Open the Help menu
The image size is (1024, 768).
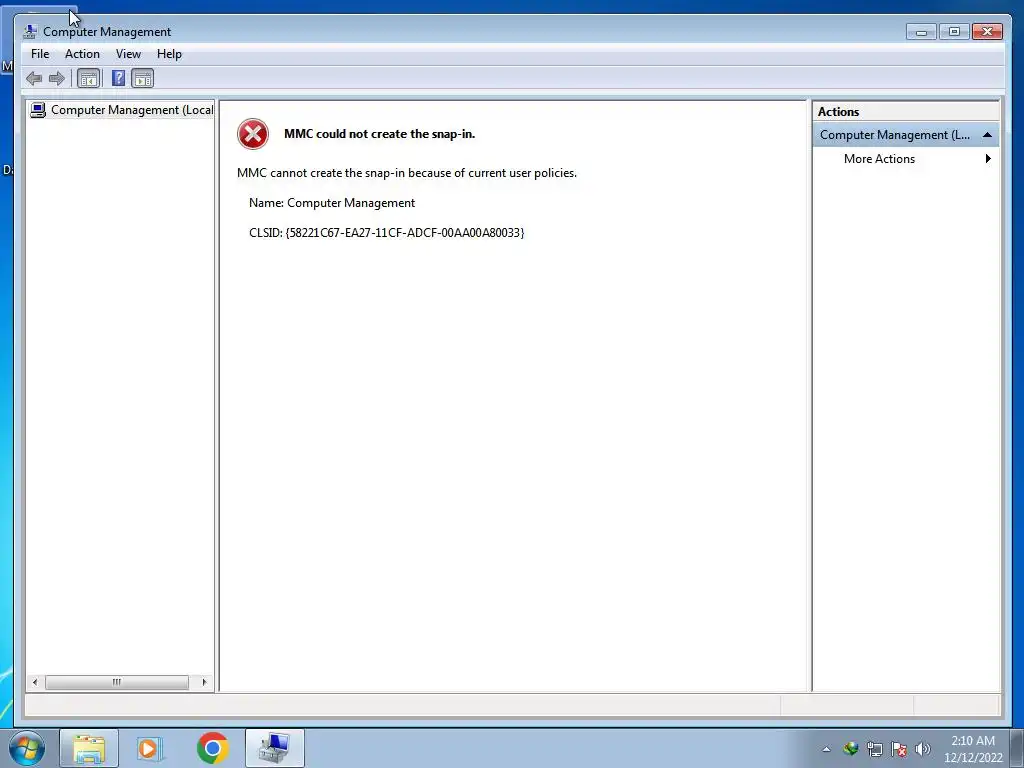pos(169,54)
